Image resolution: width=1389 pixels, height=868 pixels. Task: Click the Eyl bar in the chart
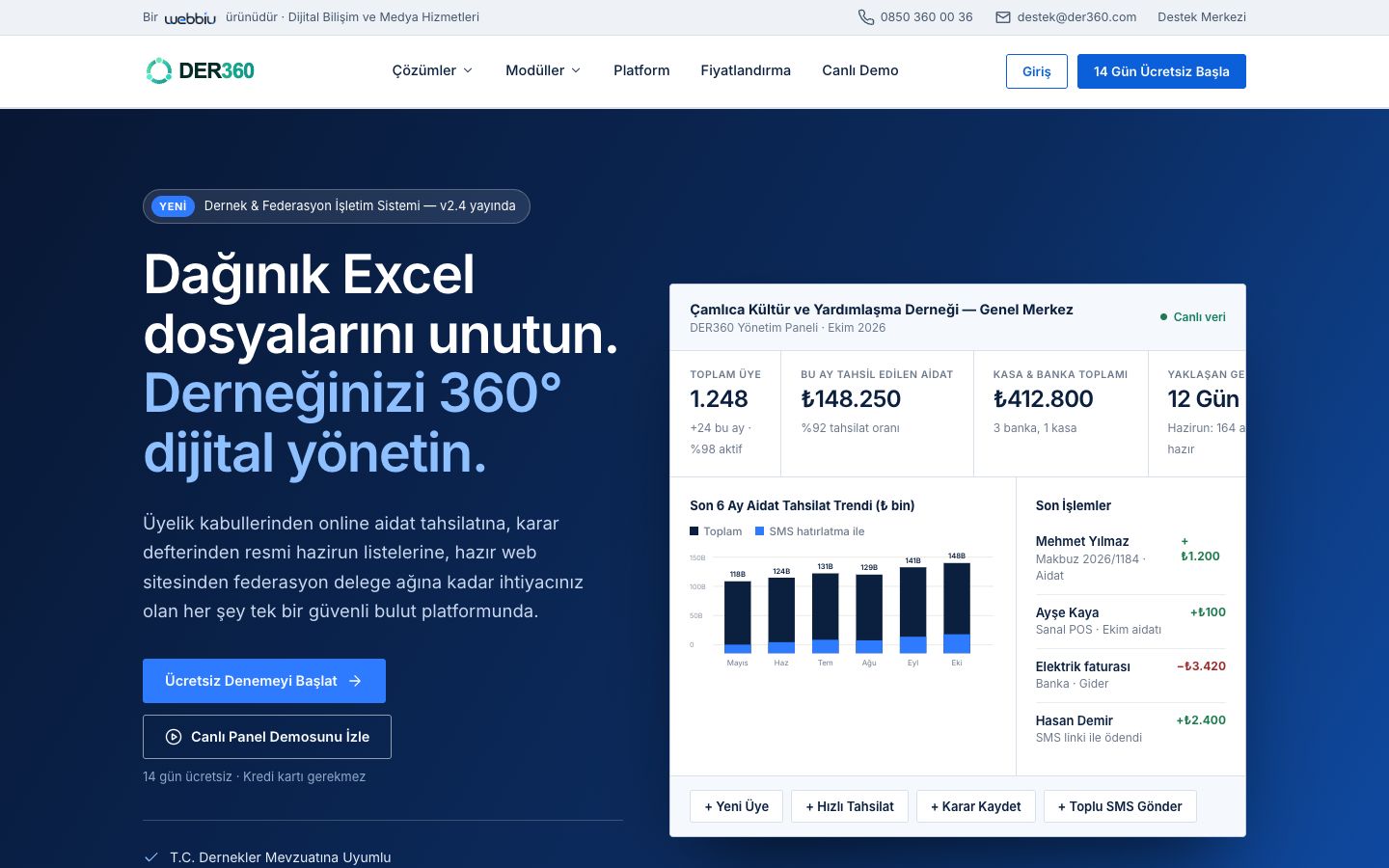pyautogui.click(x=913, y=610)
